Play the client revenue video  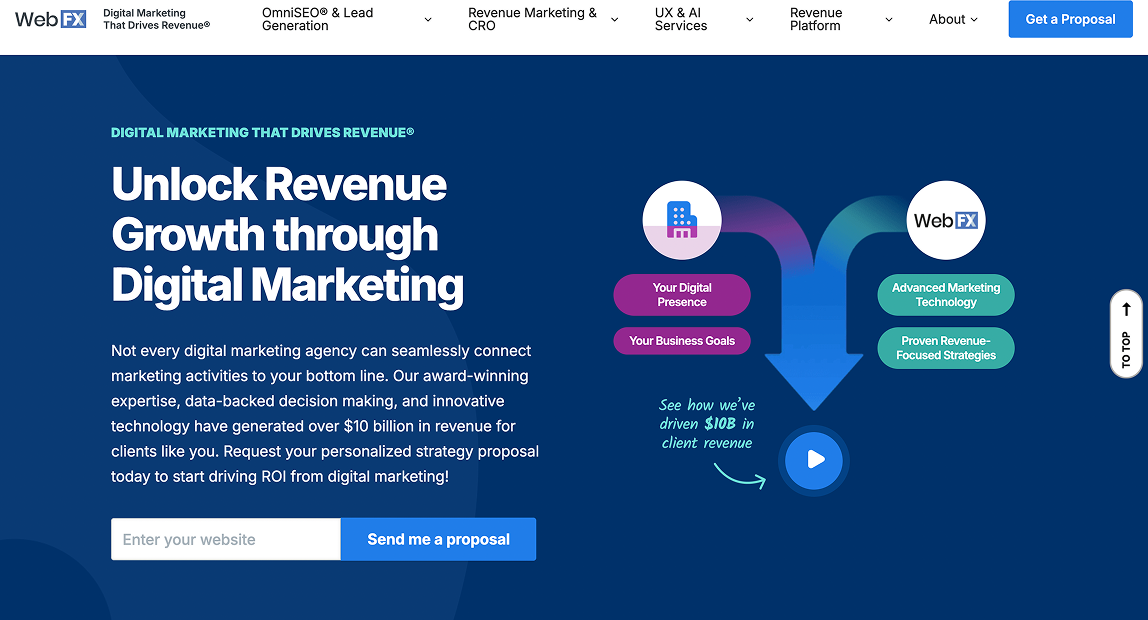tap(813, 460)
